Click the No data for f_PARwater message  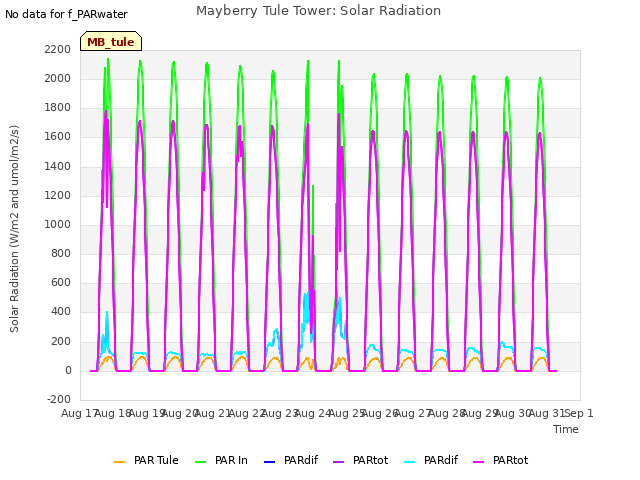click(x=66, y=14)
